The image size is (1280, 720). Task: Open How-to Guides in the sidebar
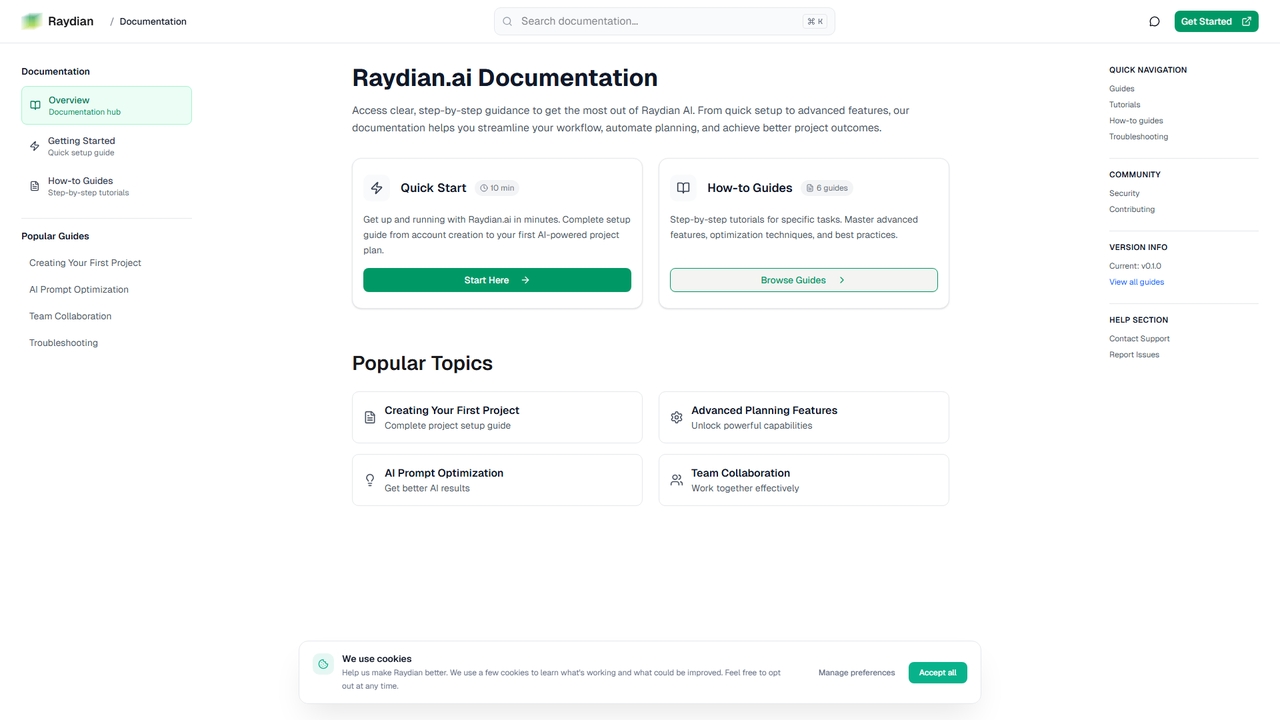tap(106, 186)
